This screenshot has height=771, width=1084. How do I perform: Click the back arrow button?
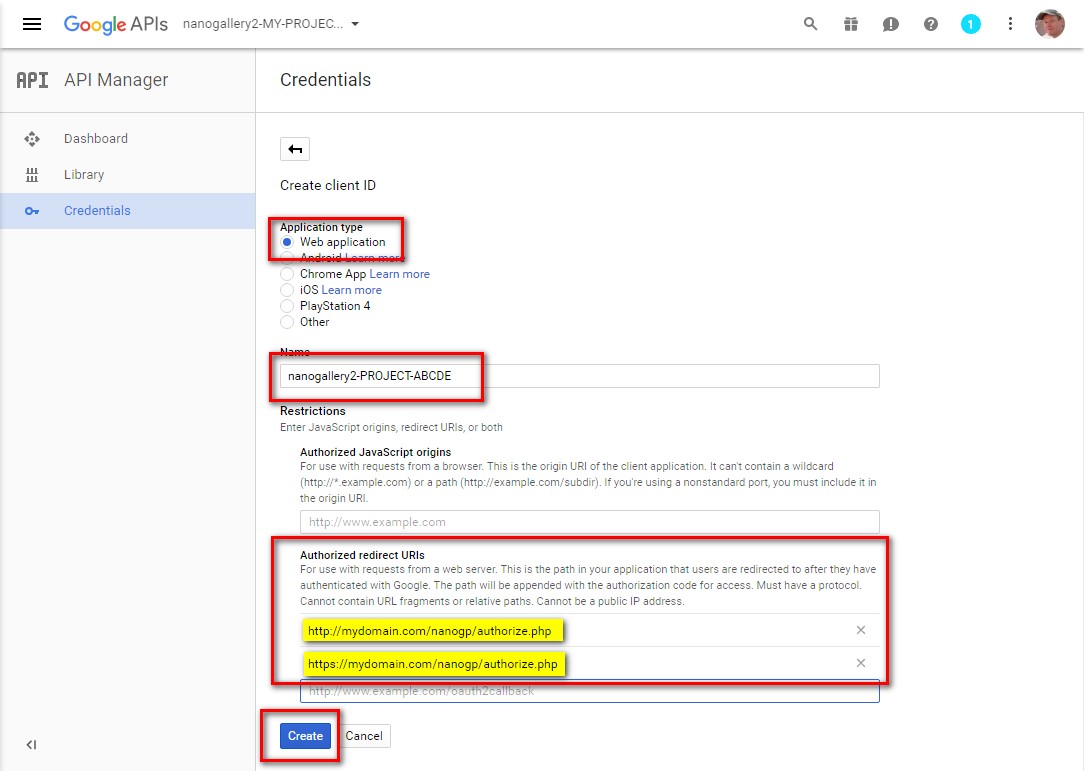[295, 150]
